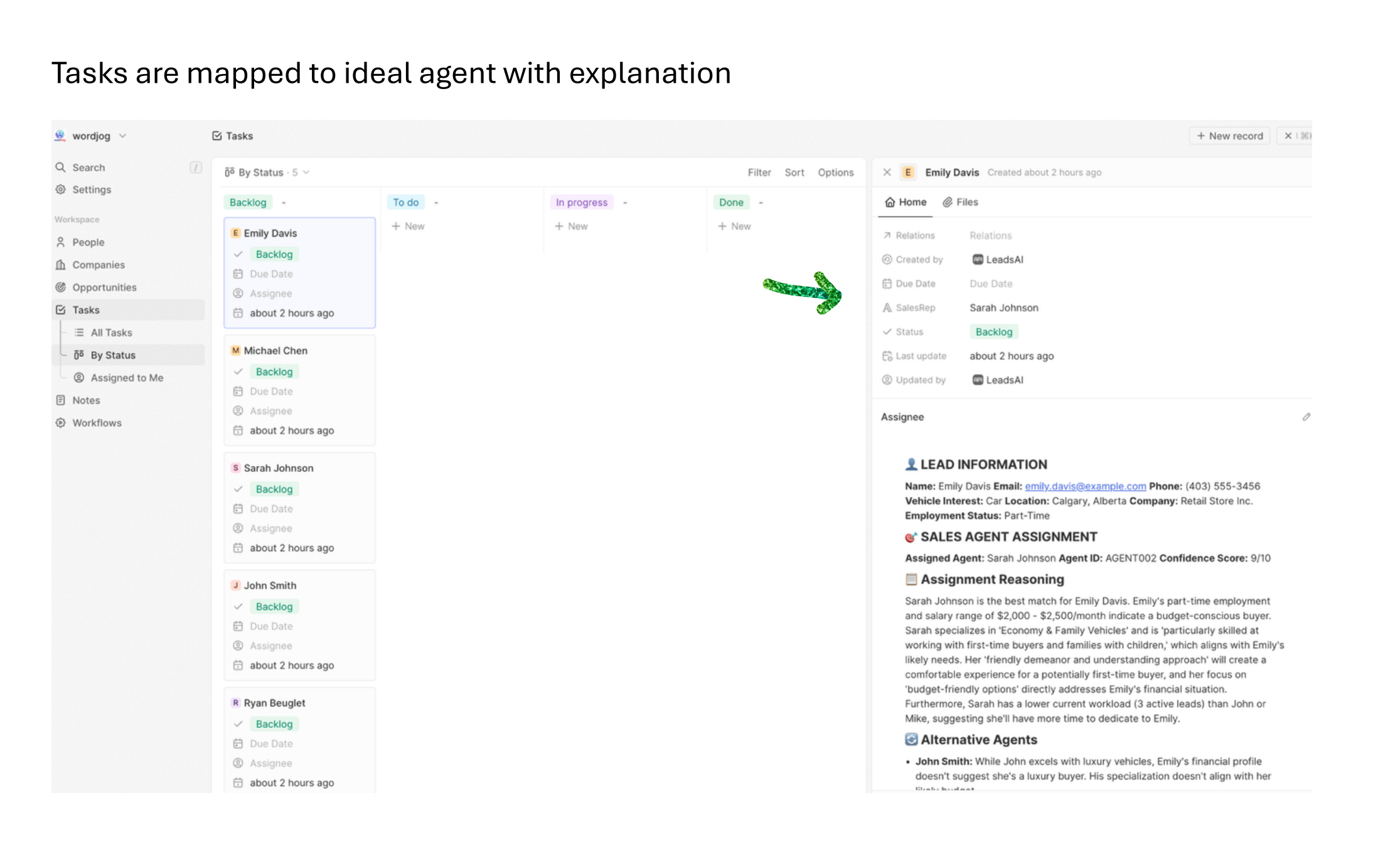This screenshot has width=1400, height=859.
Task: Toggle the checkmark on John Smith's task
Action: pos(238,606)
